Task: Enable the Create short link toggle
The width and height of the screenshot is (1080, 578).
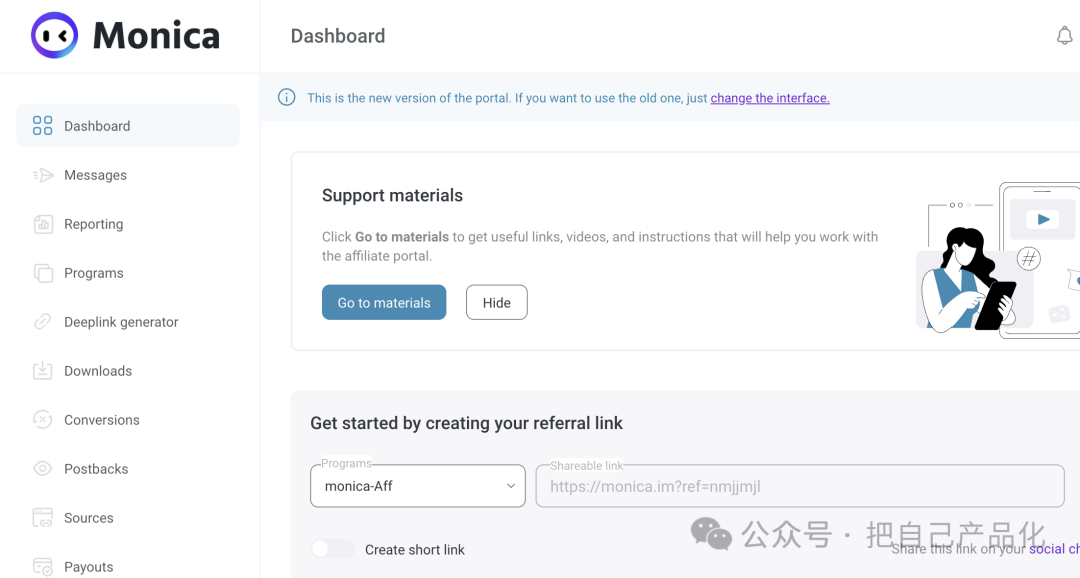Action: tap(332, 549)
